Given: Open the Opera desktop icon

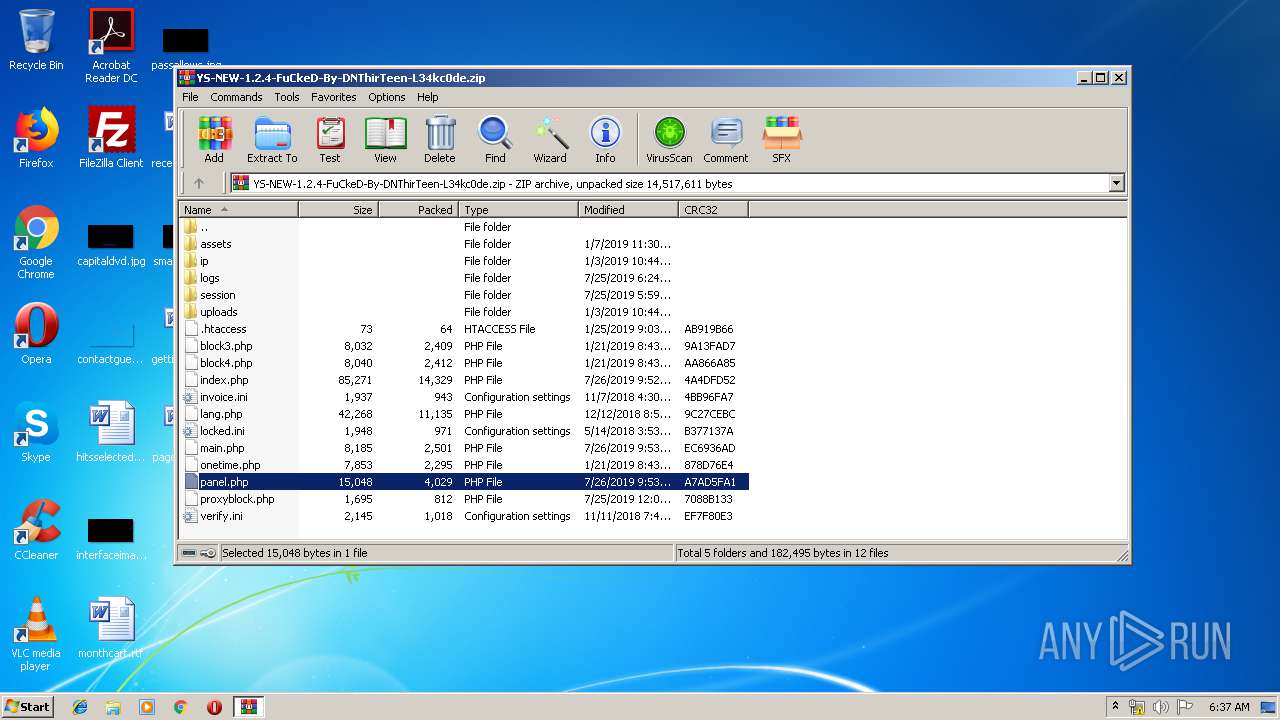Looking at the screenshot, I should pos(36,334).
